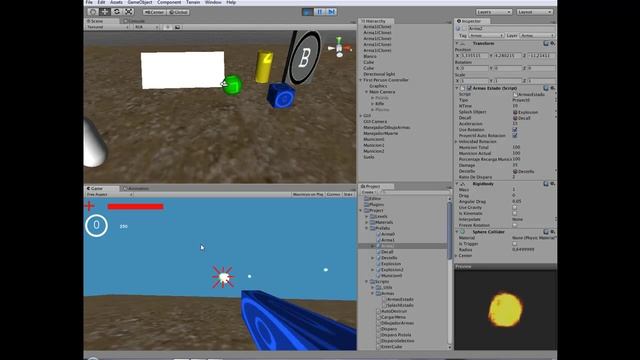The image size is (640, 360).
Task: Select the Hand tool in toolbar
Action: pyautogui.click(x=93, y=12)
